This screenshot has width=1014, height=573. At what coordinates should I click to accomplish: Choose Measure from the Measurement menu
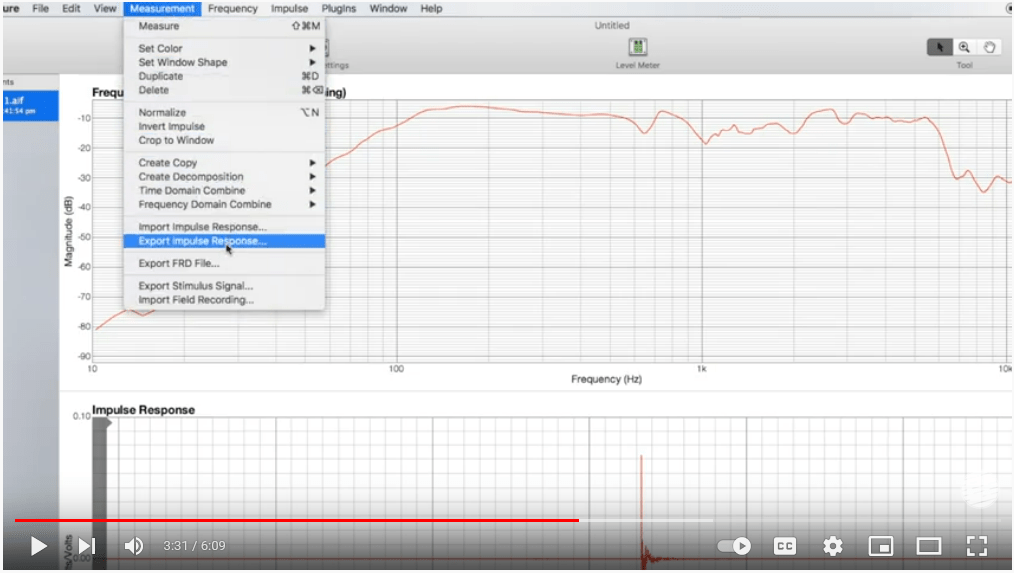click(x=224, y=26)
